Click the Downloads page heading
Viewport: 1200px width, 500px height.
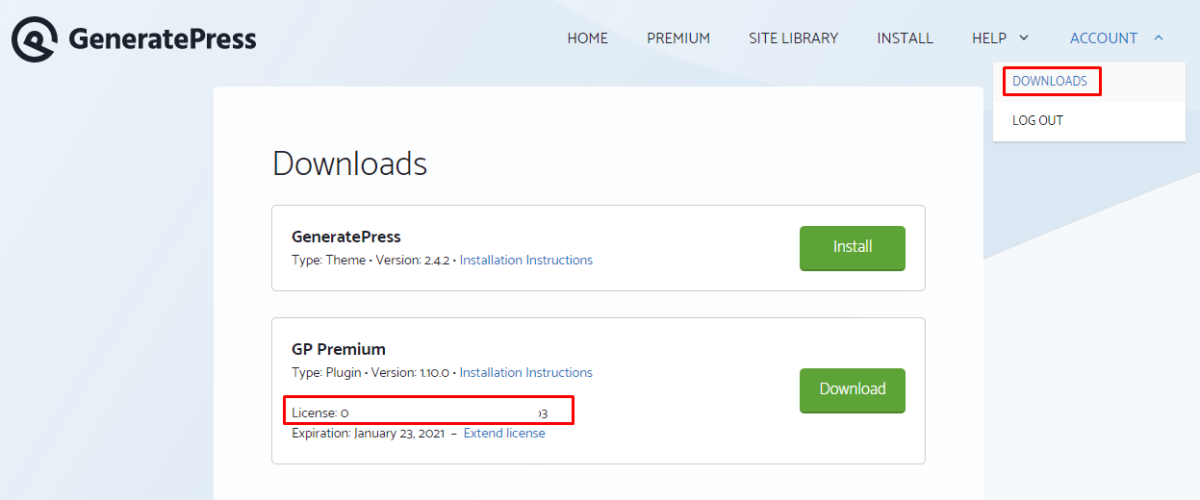[350, 163]
